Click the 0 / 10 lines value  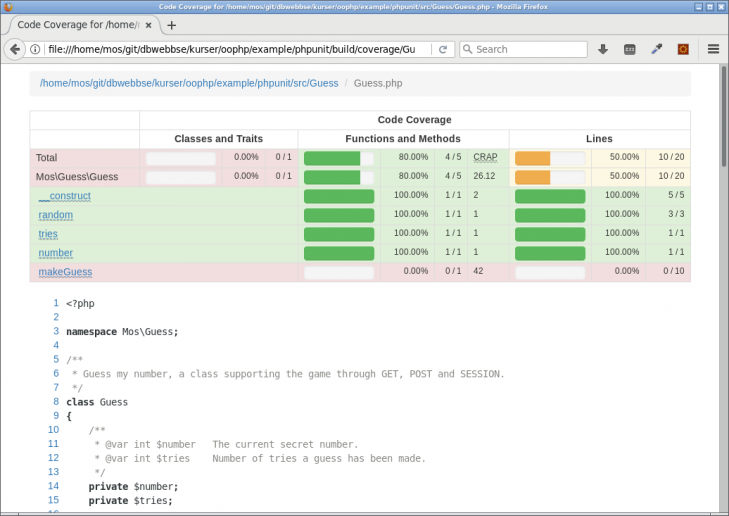[x=674, y=271]
